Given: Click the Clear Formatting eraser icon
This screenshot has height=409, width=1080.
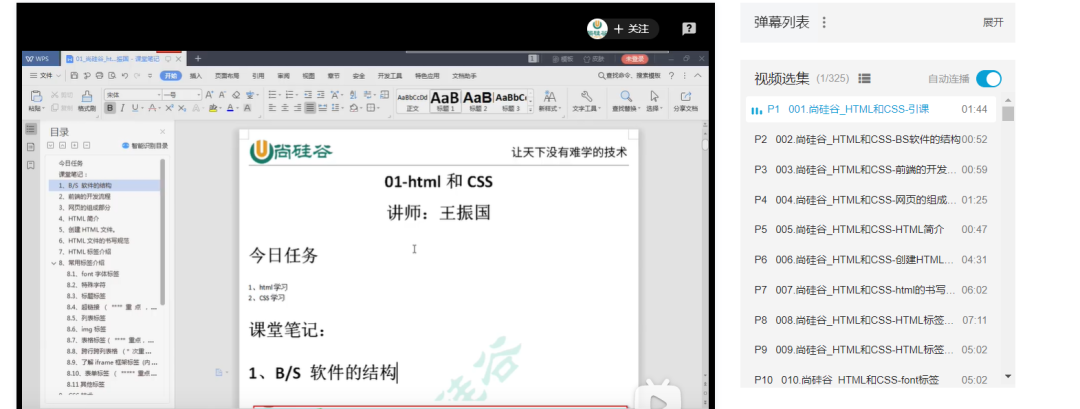Looking at the screenshot, I should click(x=236, y=95).
